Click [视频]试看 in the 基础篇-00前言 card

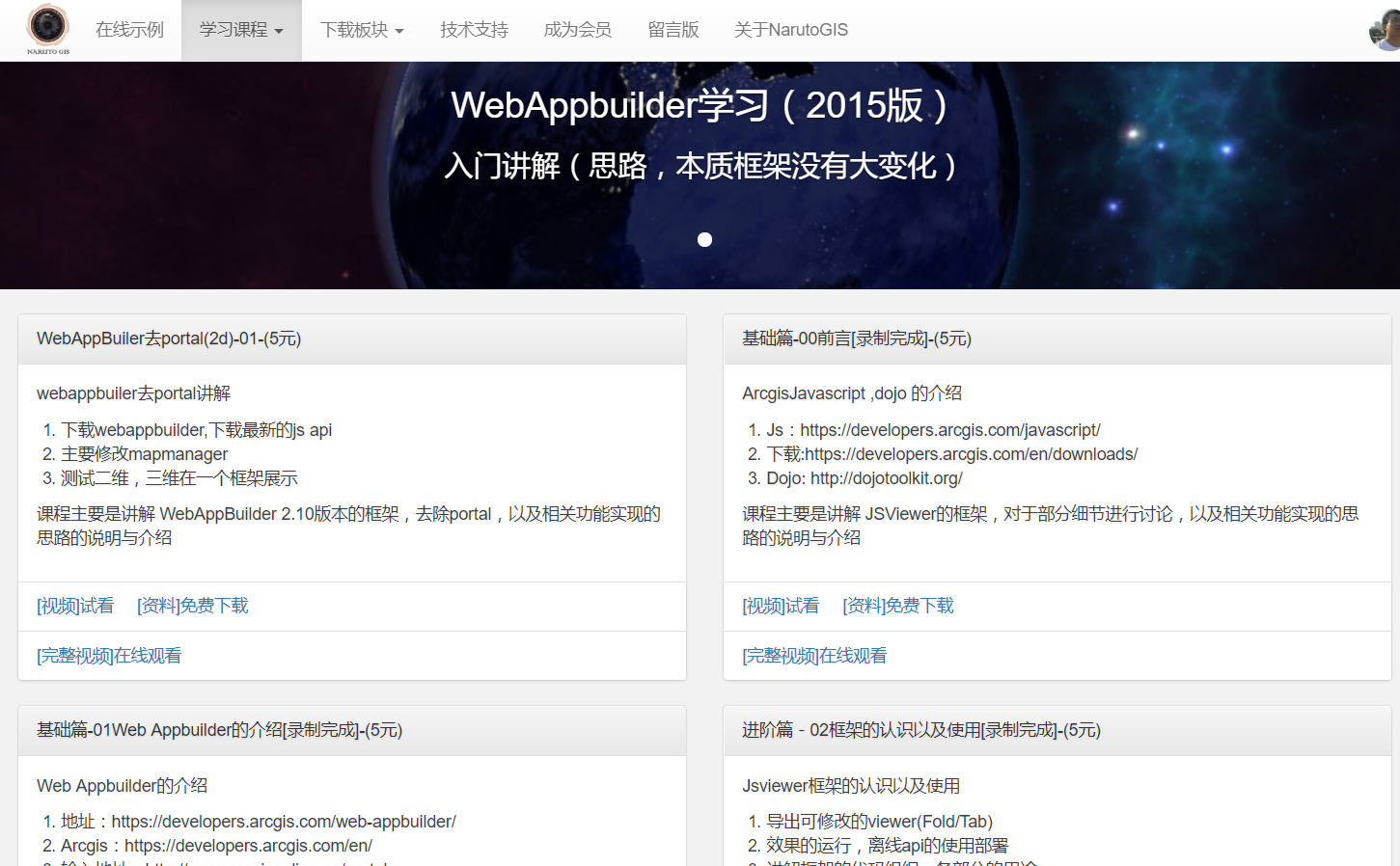(x=781, y=606)
